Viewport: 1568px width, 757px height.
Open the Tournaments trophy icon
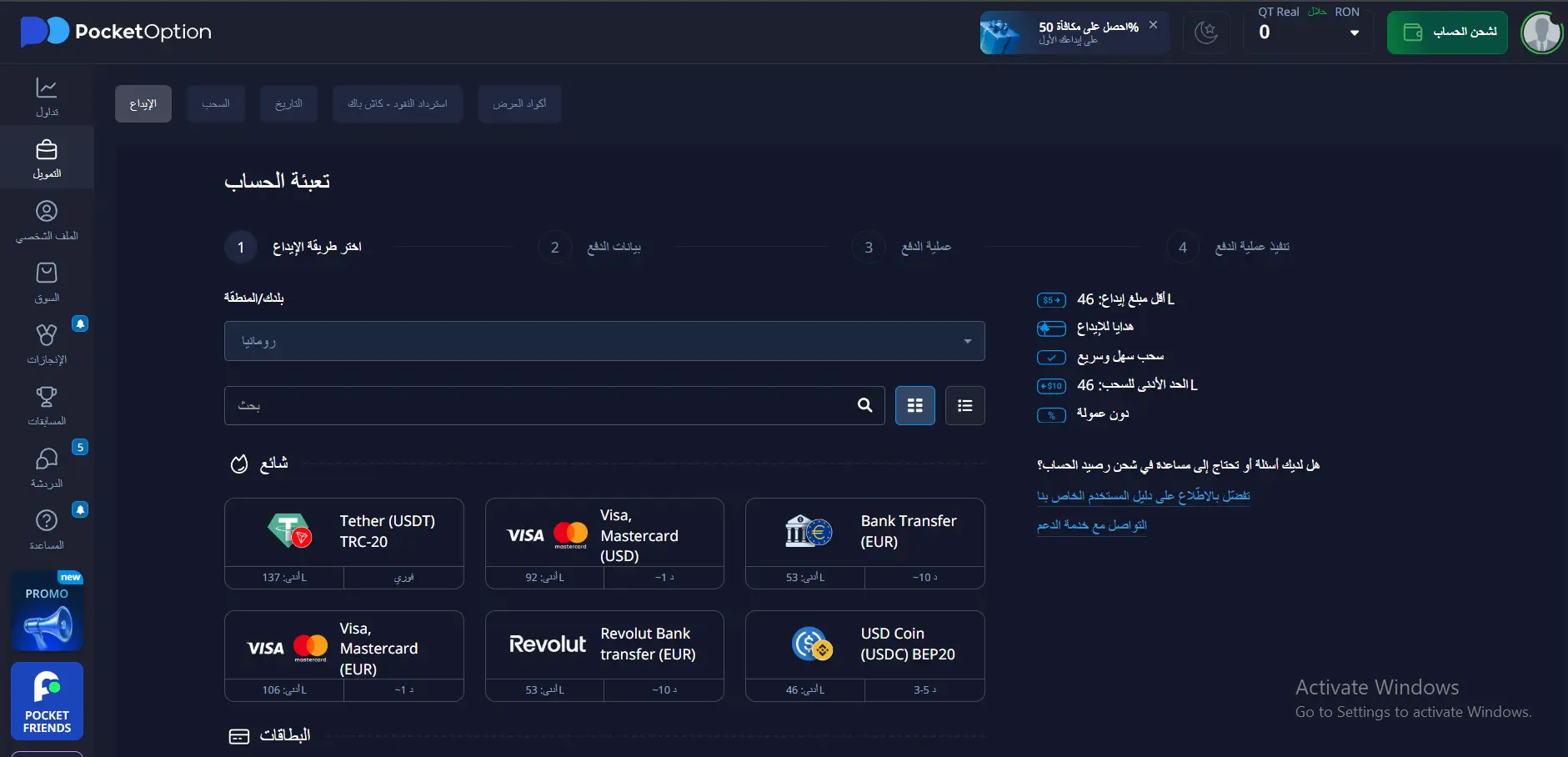point(47,397)
